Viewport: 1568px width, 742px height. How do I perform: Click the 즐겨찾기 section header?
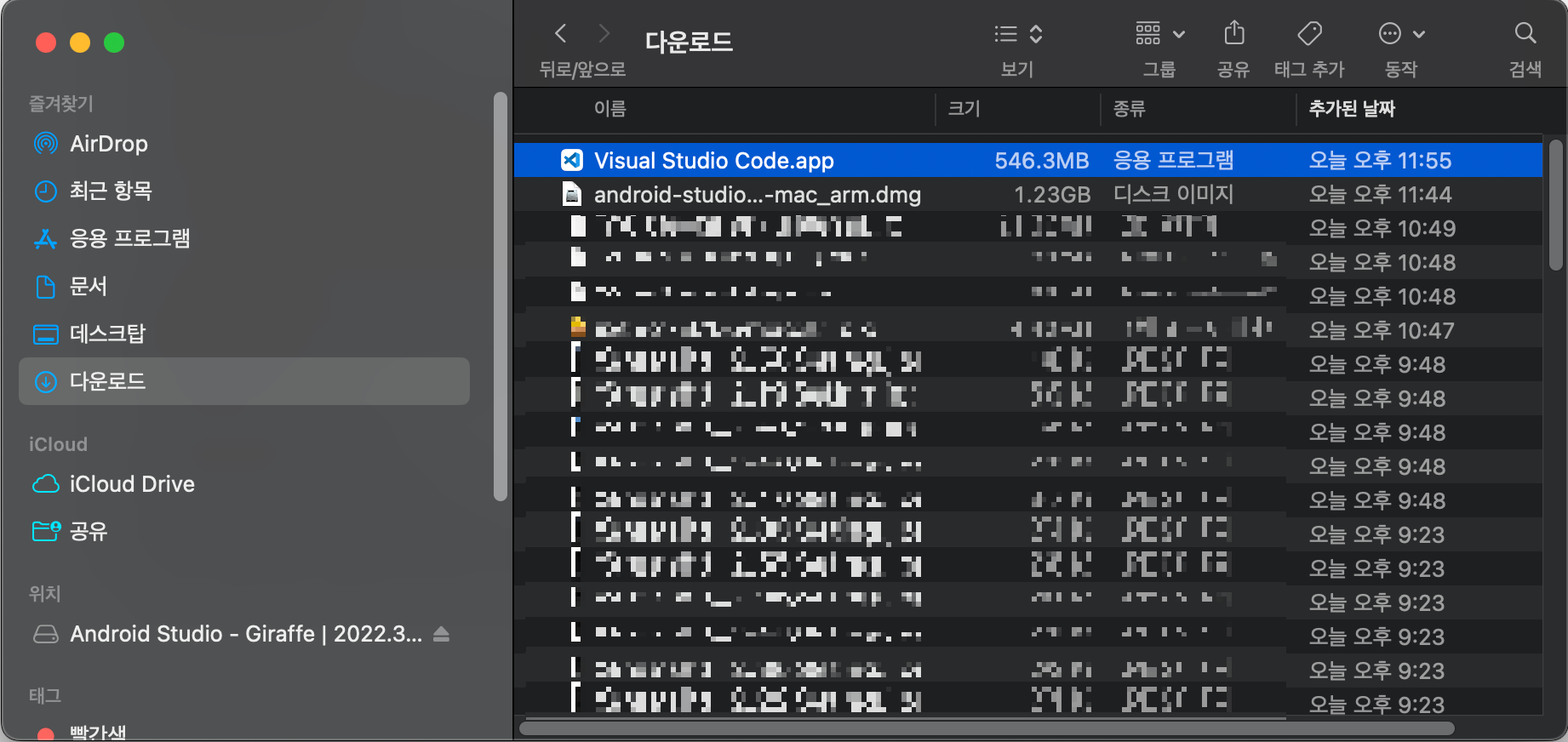(x=60, y=104)
